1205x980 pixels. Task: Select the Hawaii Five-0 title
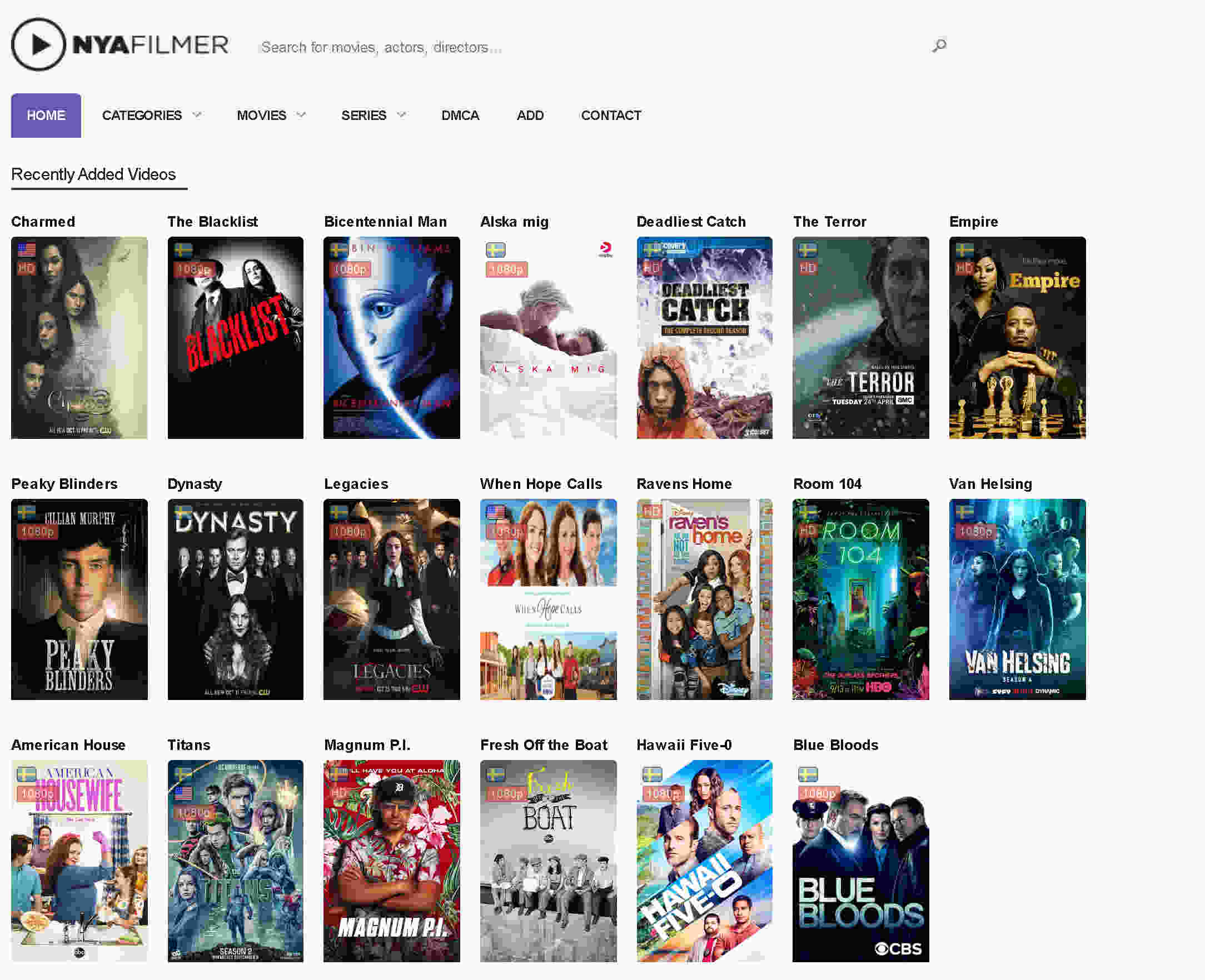coord(684,744)
